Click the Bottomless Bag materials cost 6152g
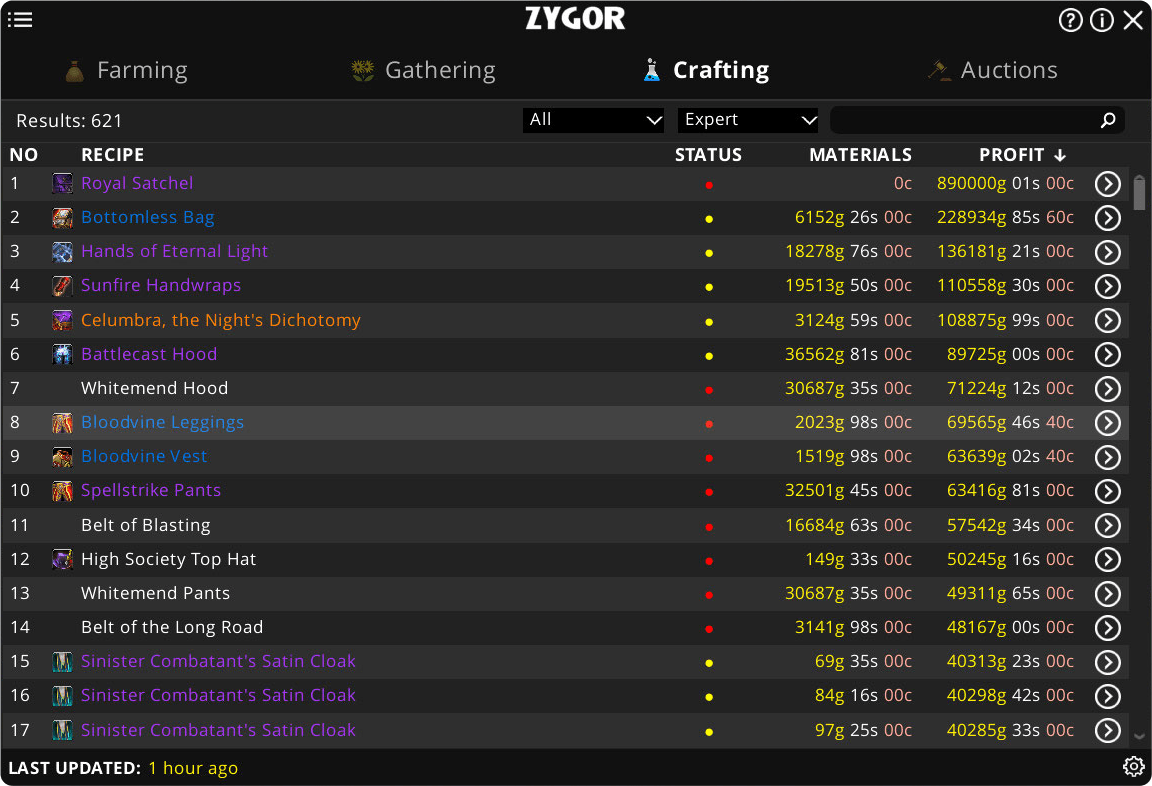 (853, 217)
